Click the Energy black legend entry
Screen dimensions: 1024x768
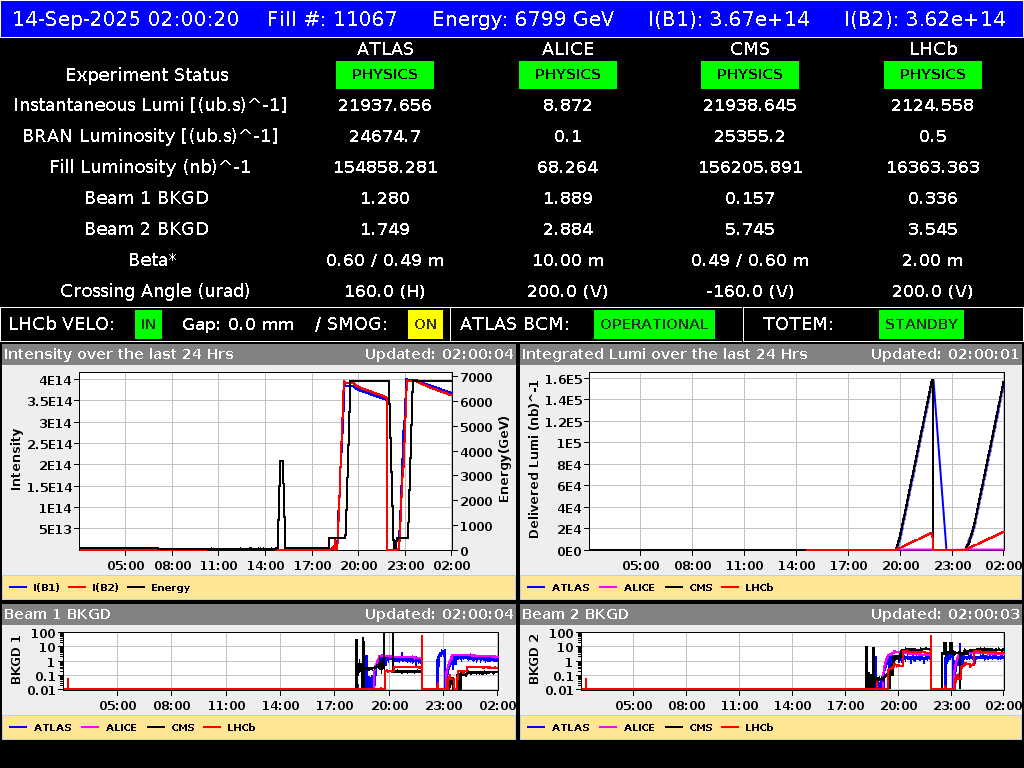(159, 587)
